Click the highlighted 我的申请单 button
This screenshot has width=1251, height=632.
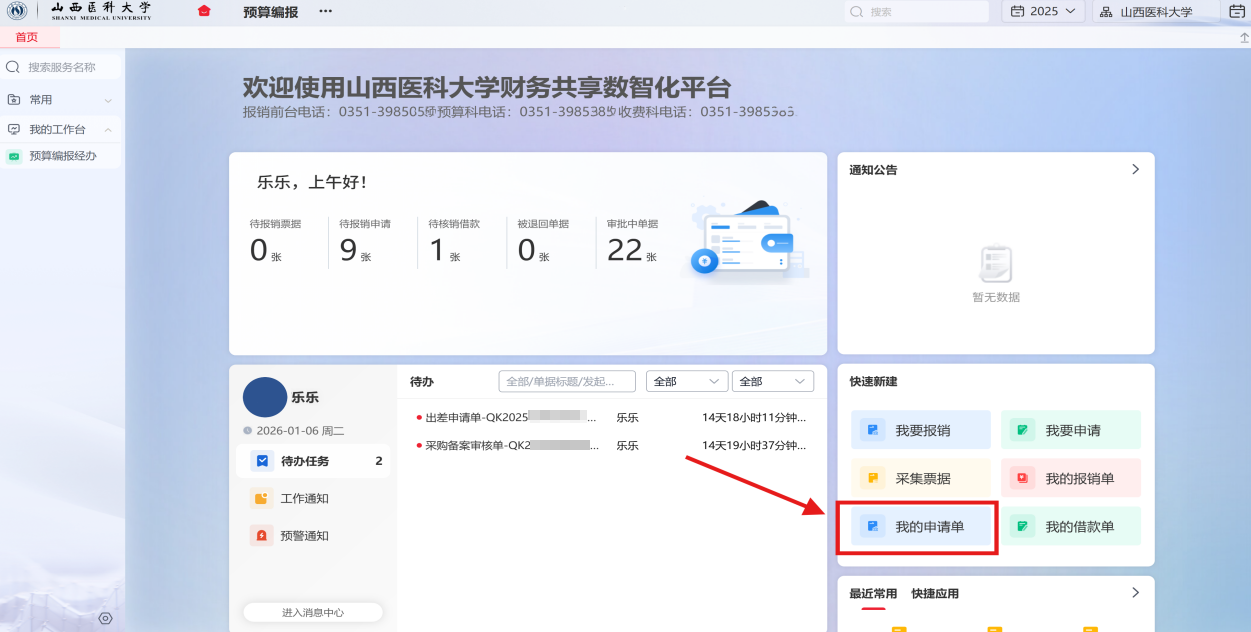coord(920,526)
